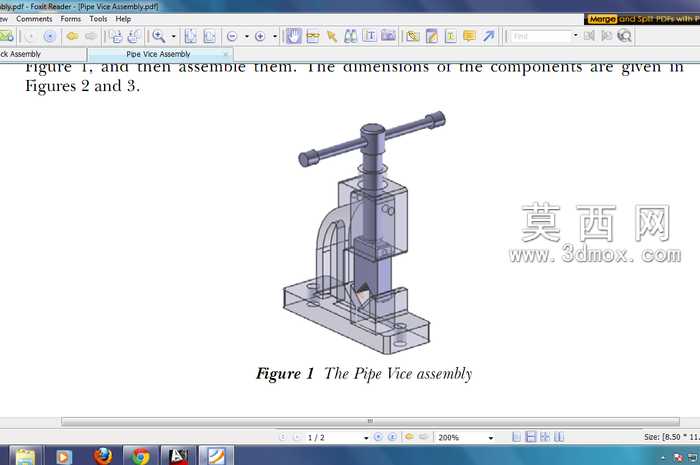The image size is (700, 465).
Task: Open the zoom tool dropdown arrow
Action: coord(174,37)
